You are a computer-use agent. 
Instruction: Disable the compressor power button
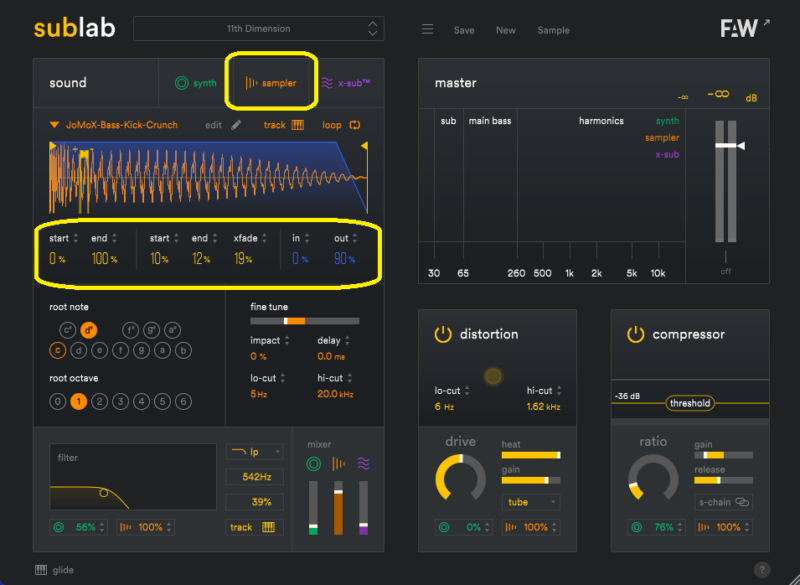tap(636, 334)
